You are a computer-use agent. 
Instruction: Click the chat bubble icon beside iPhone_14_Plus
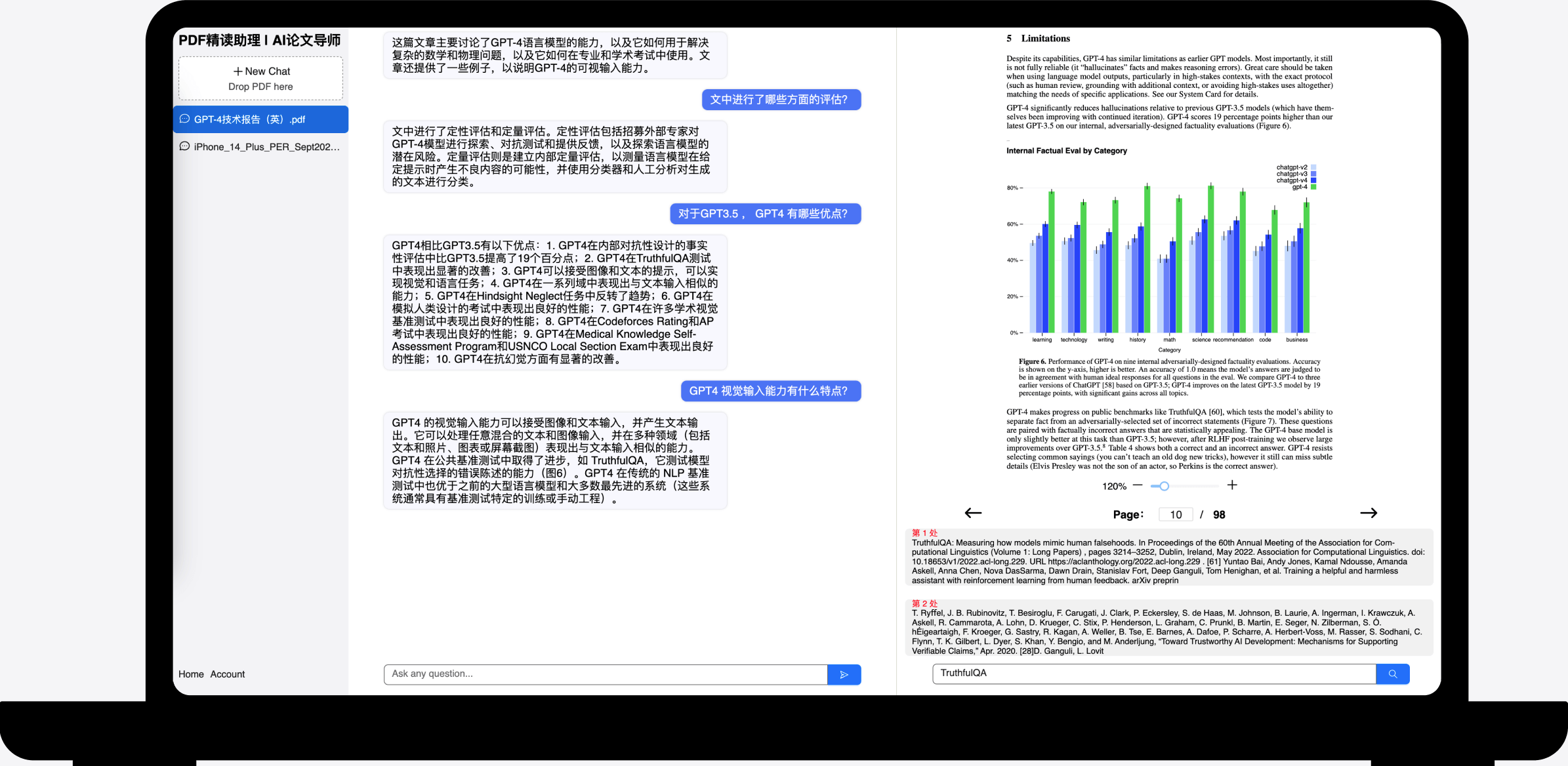click(185, 146)
